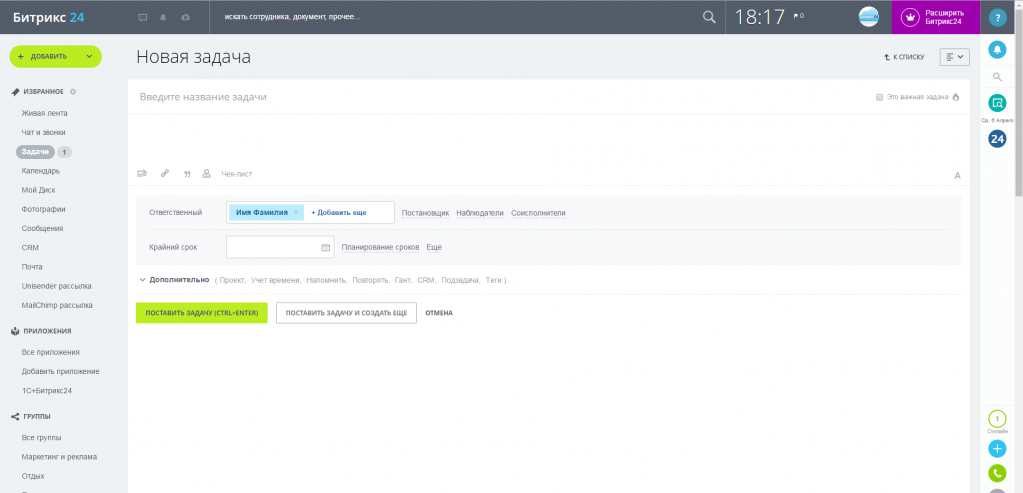Open MailChimp рассылка in the sidebar
Image resolution: width=1023 pixels, height=493 pixels.
[57, 305]
